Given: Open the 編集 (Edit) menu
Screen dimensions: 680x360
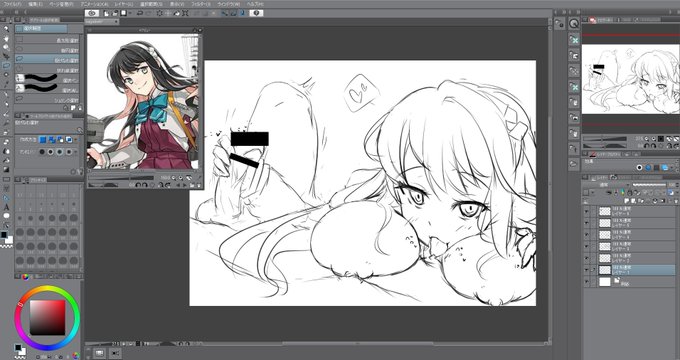Looking at the screenshot, I should [36, 3].
